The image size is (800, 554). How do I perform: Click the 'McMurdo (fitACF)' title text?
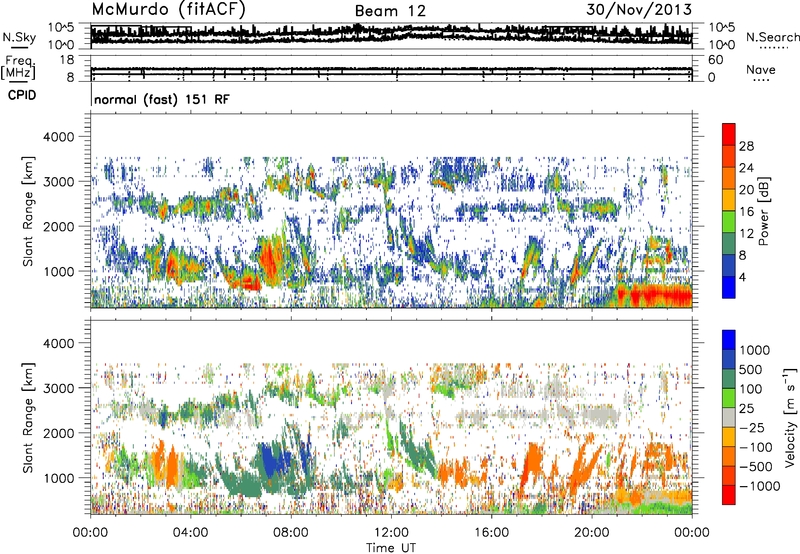169,10
